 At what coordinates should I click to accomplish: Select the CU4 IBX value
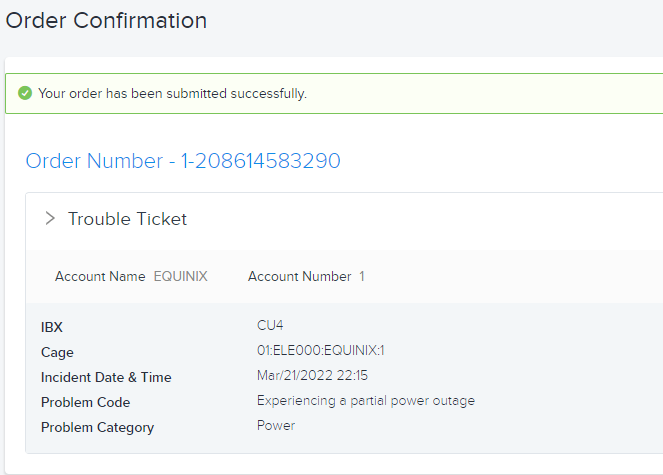pyautogui.click(x=270, y=325)
